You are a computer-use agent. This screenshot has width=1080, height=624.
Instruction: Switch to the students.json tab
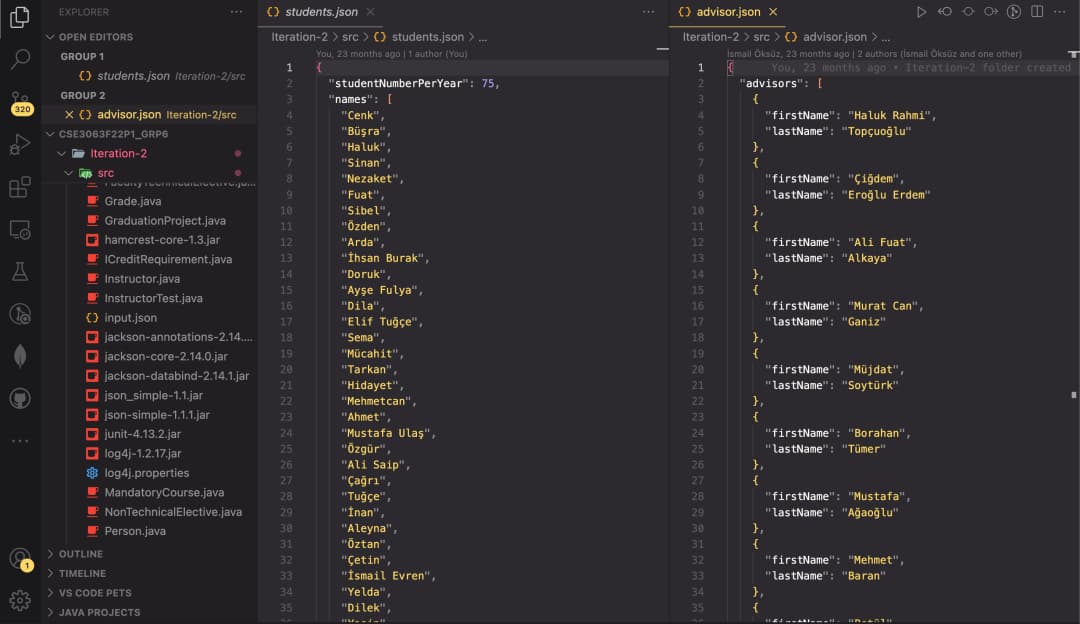318,11
